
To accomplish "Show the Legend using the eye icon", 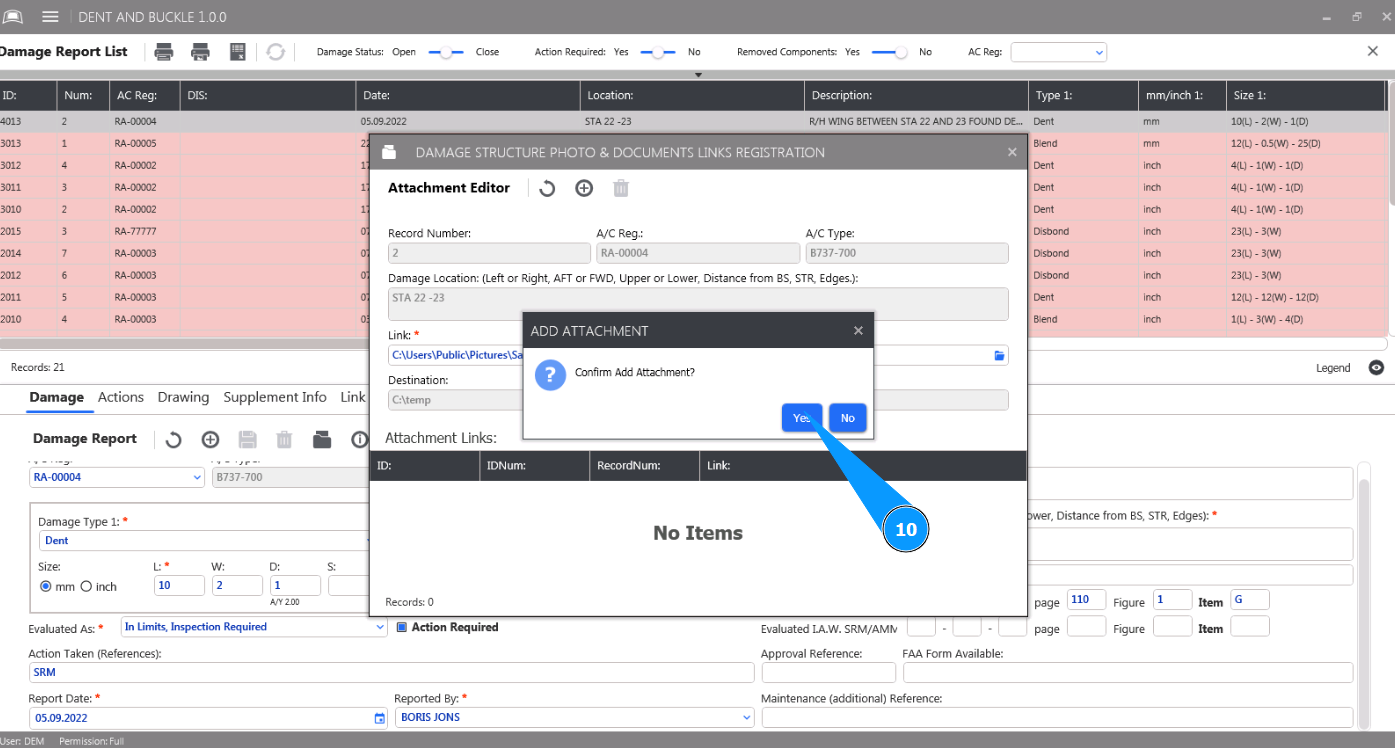I will (x=1376, y=368).
